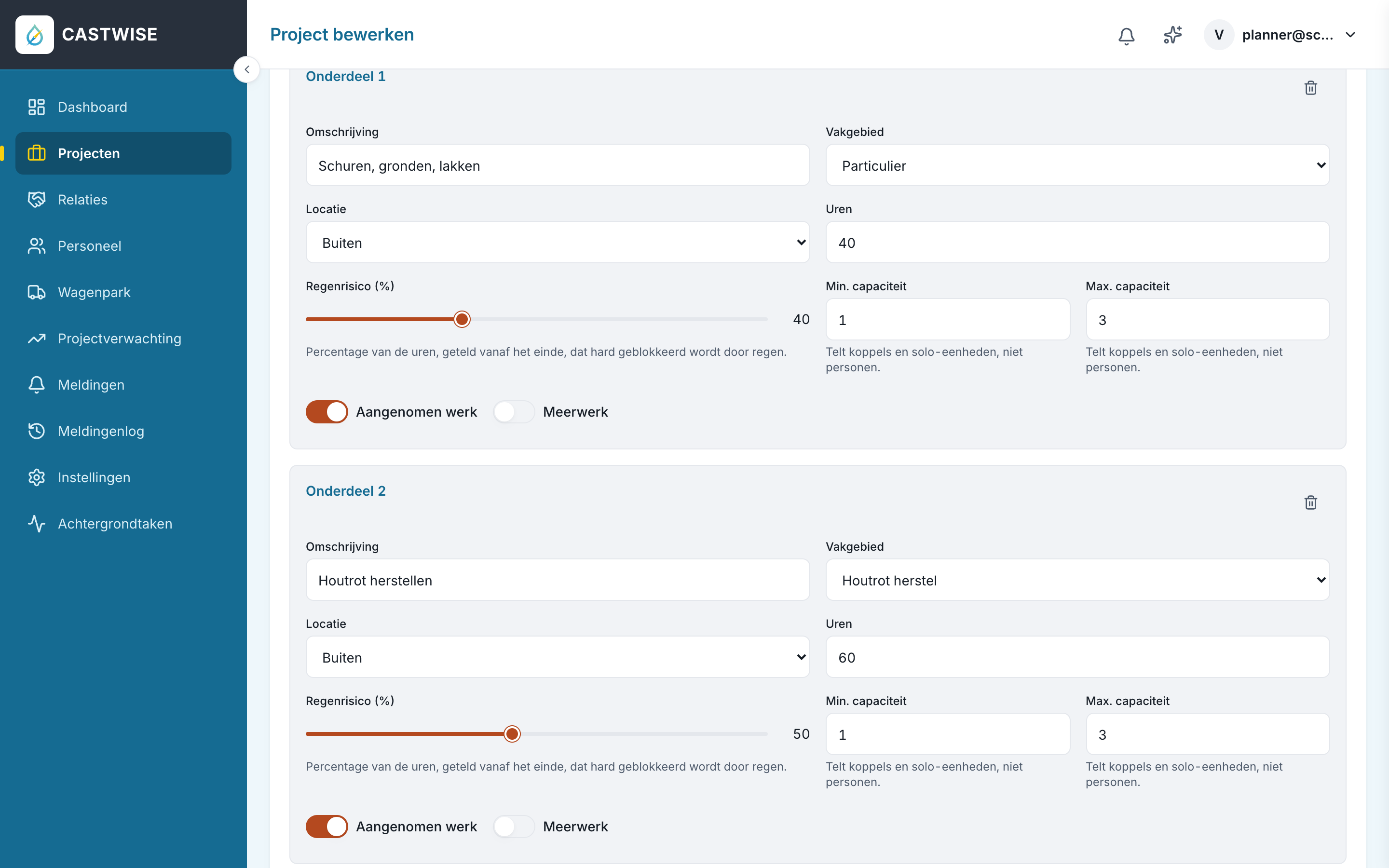Collapse the sidebar with arrow button

click(x=247, y=69)
